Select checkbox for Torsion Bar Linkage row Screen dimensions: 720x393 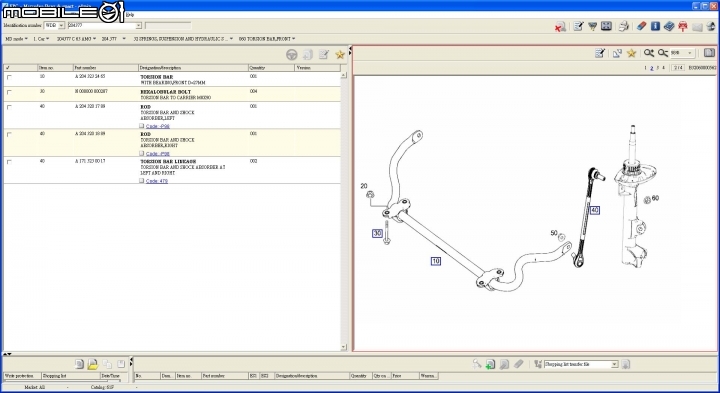click(9, 162)
